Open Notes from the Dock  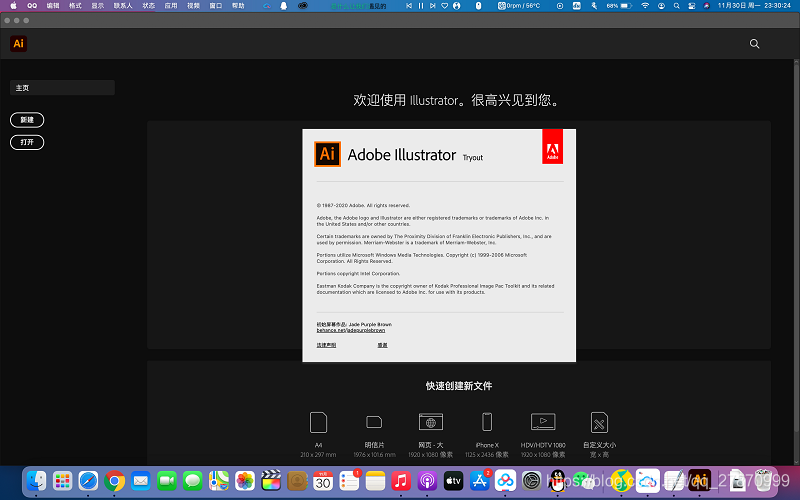375,481
